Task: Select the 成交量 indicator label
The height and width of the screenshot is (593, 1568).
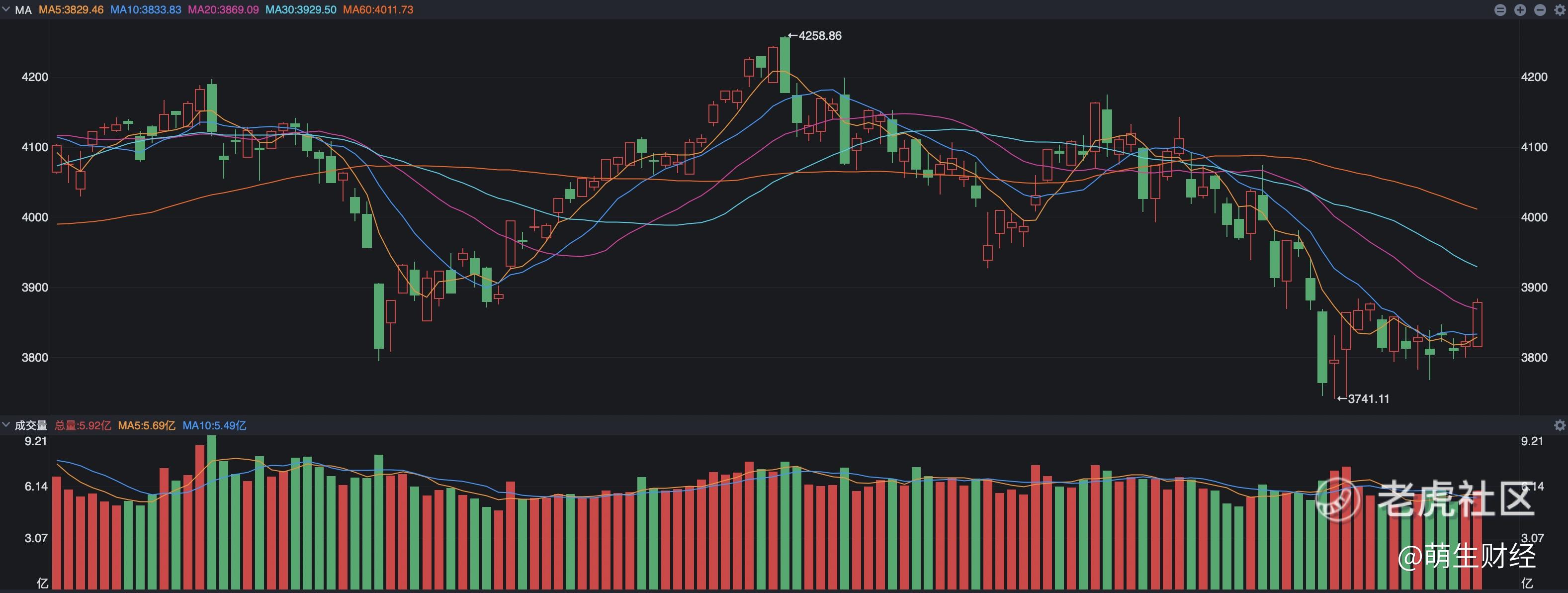Action: click(31, 425)
